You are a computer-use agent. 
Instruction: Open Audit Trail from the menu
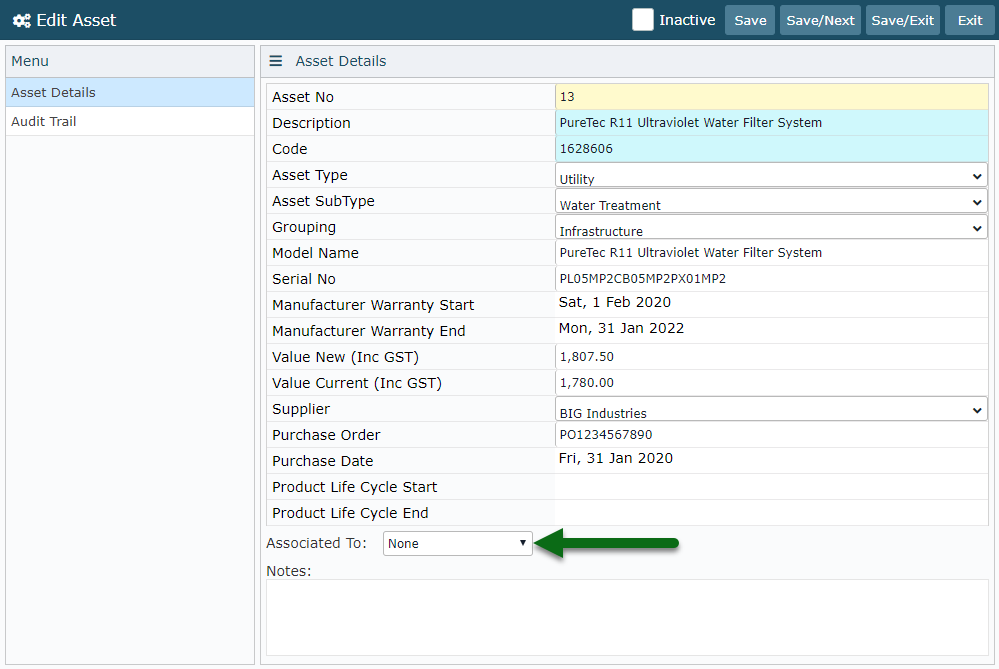pyautogui.click(x=130, y=121)
